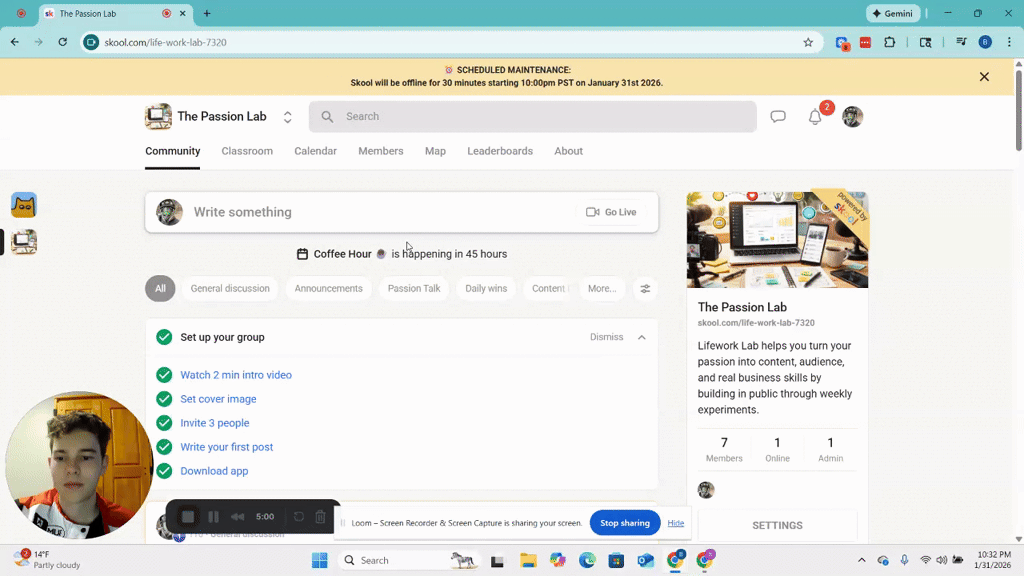Toggle the Watch 2 min intro video checkmark

[x=165, y=375]
